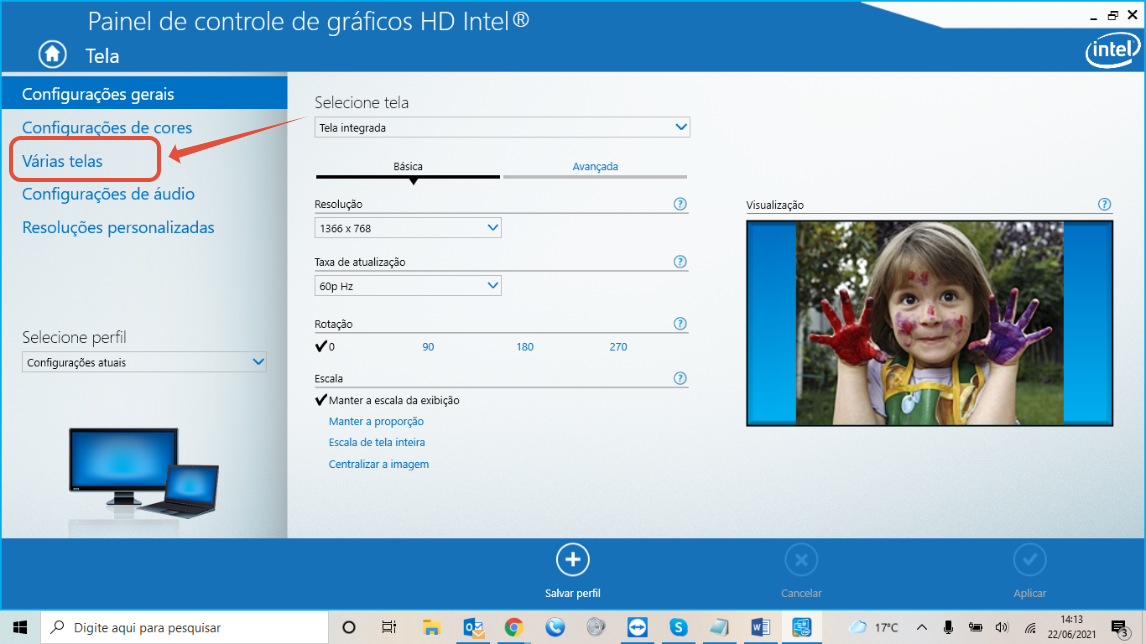Click the Tela section title
The image size is (1146, 644).
(102, 56)
